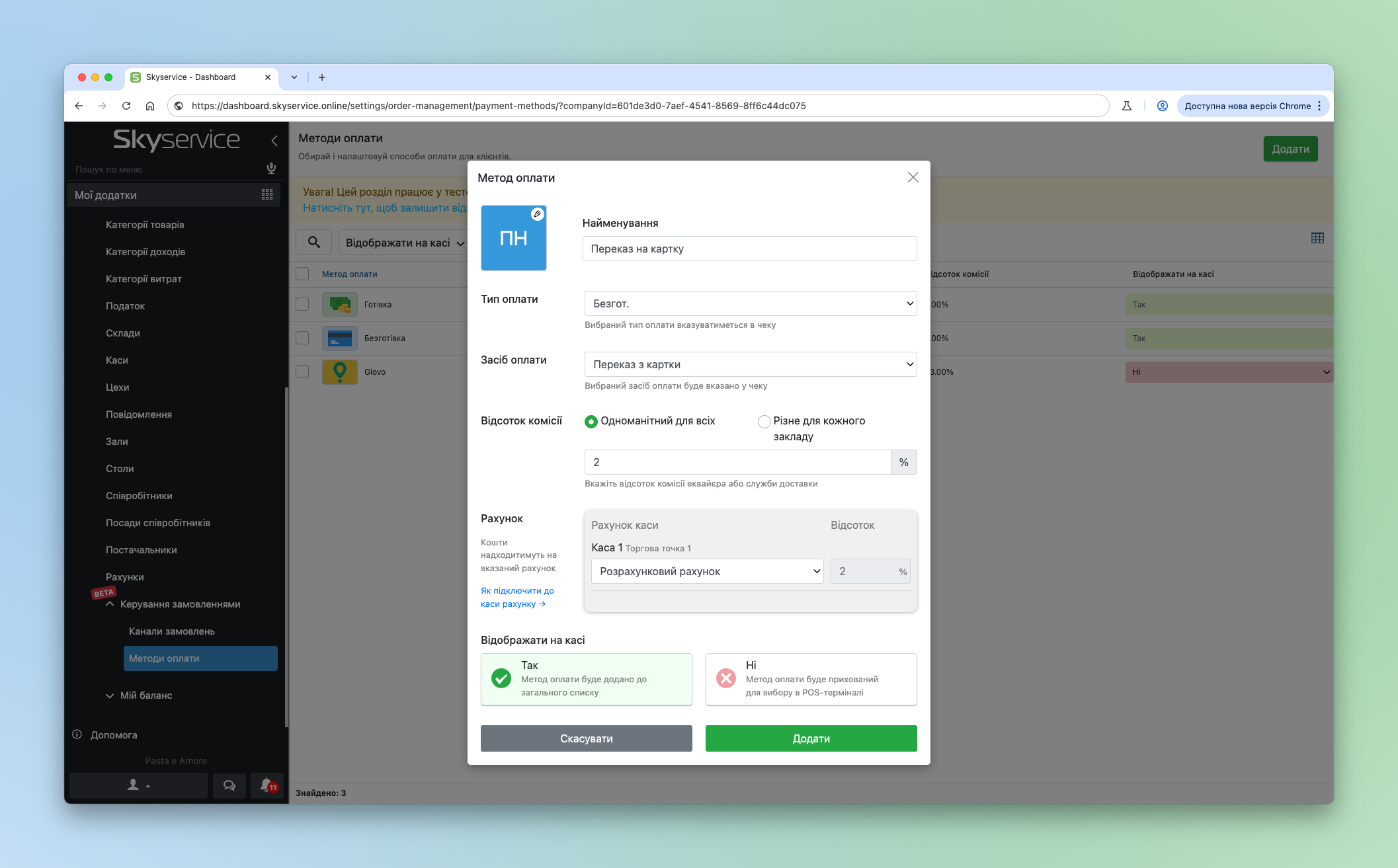Collapse sidebar with the left chevron icon
This screenshot has height=868, width=1398.
click(x=274, y=140)
